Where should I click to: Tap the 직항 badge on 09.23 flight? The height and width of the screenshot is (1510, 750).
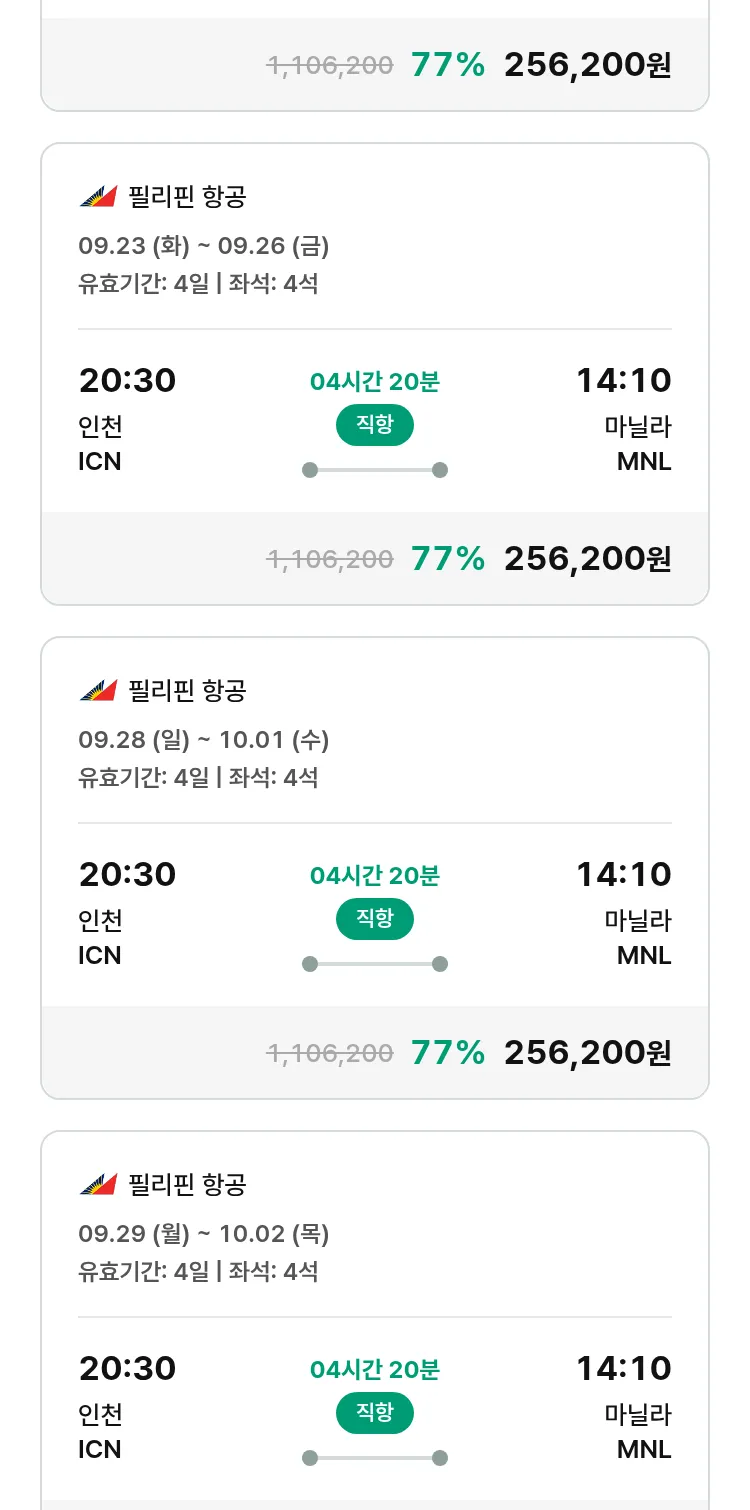(x=374, y=425)
